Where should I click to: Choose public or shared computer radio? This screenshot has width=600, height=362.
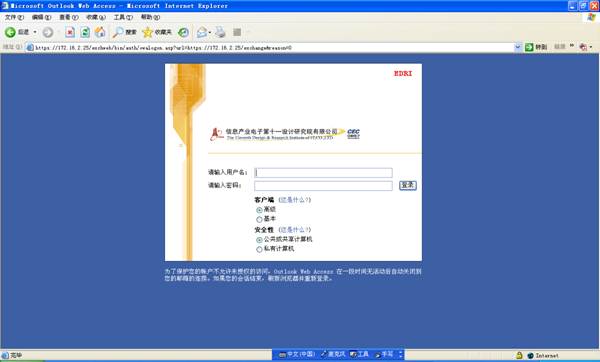[259, 240]
